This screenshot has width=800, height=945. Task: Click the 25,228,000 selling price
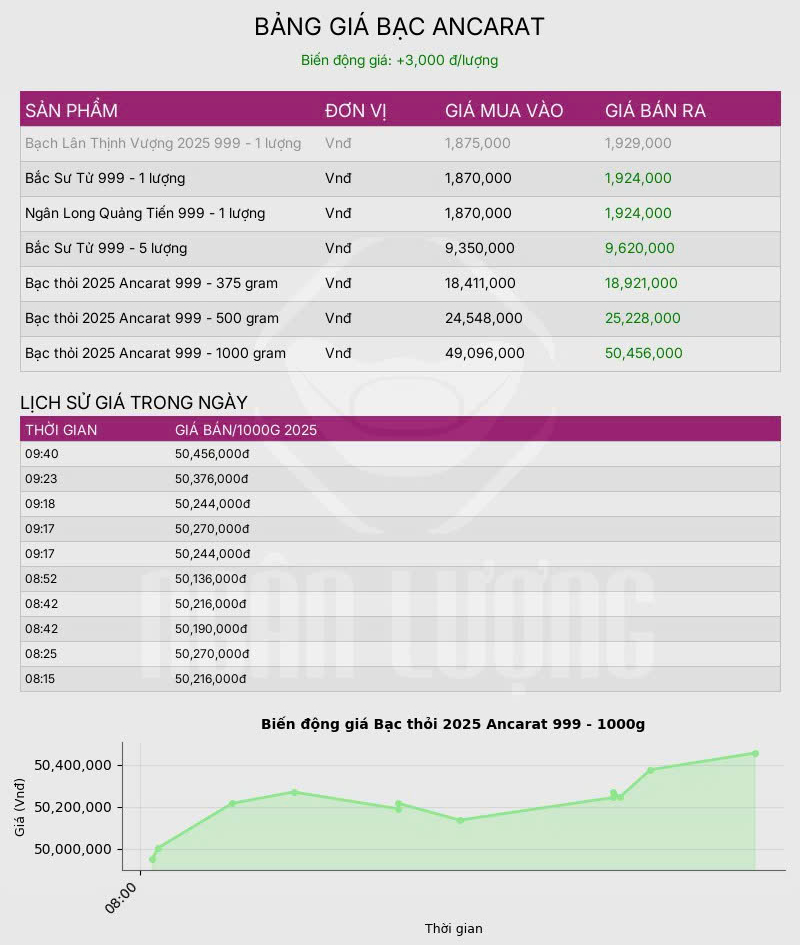642,318
